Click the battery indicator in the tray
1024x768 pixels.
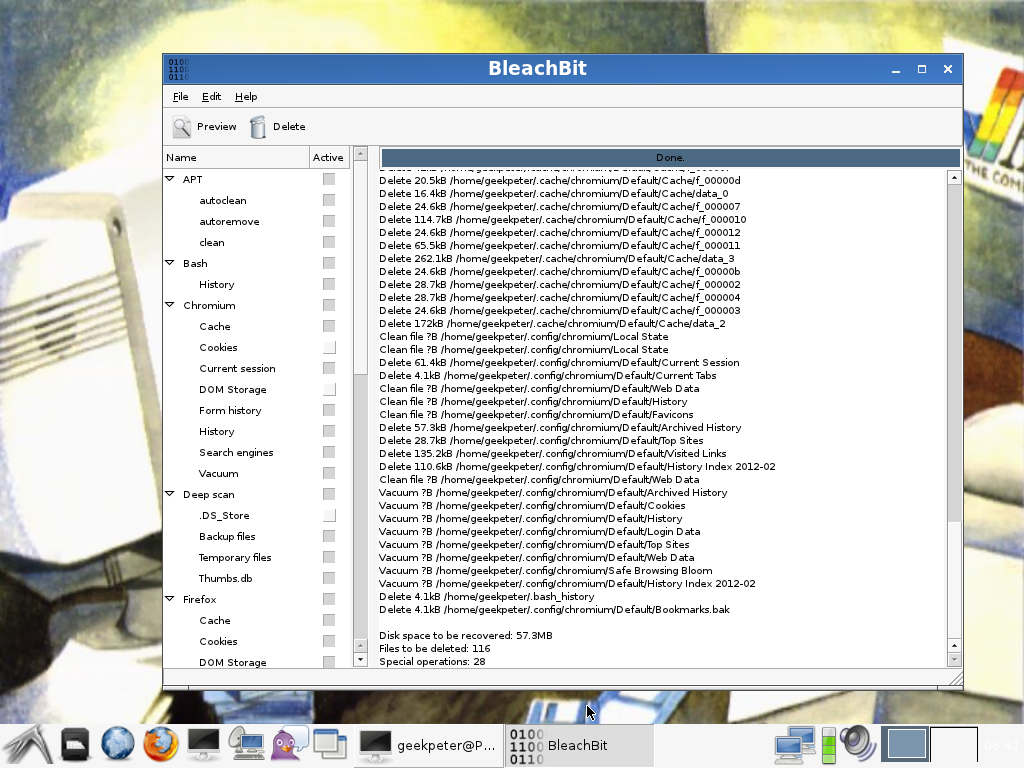[x=828, y=744]
